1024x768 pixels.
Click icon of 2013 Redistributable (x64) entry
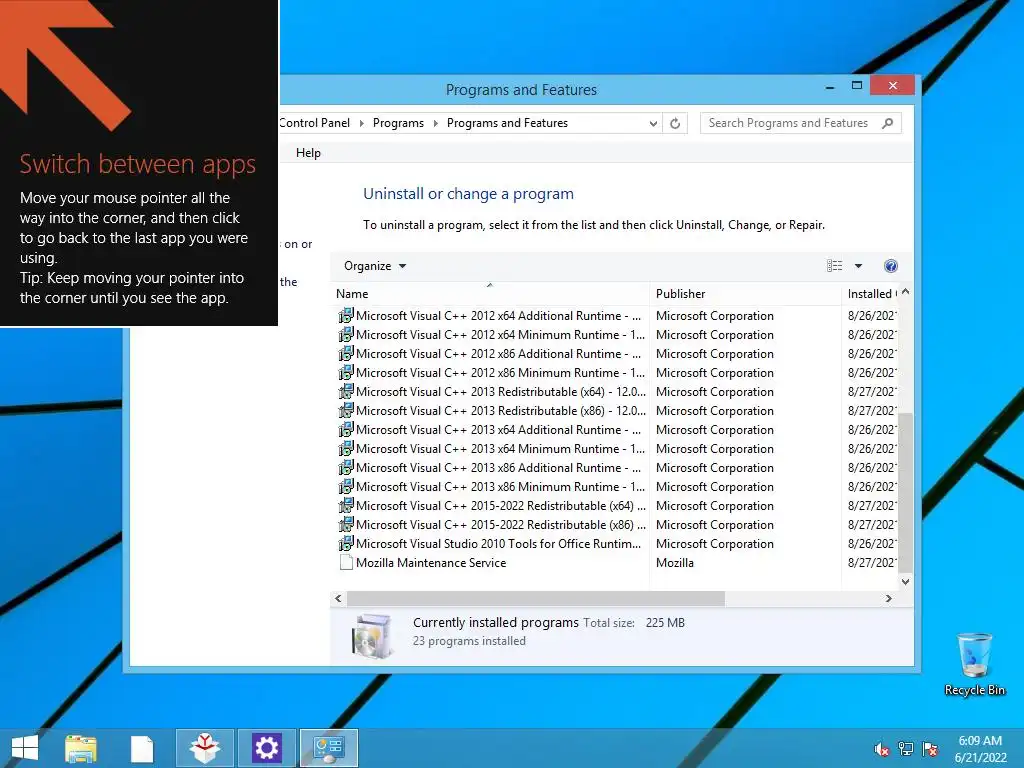346,391
